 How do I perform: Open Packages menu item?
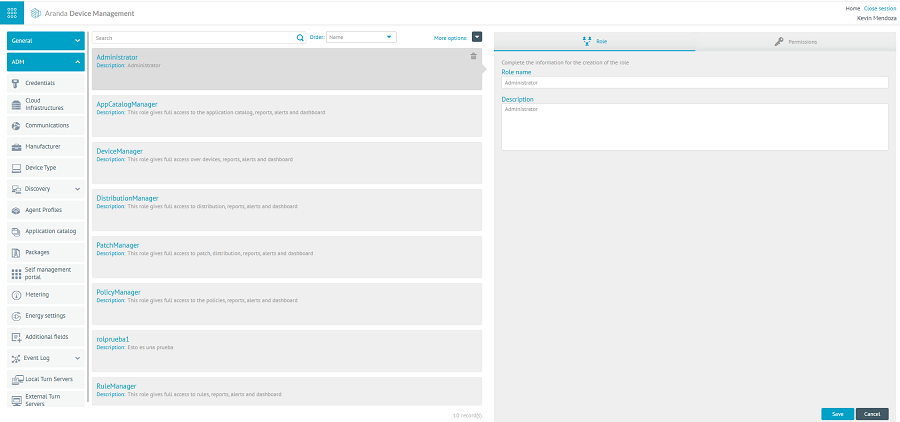pos(46,253)
